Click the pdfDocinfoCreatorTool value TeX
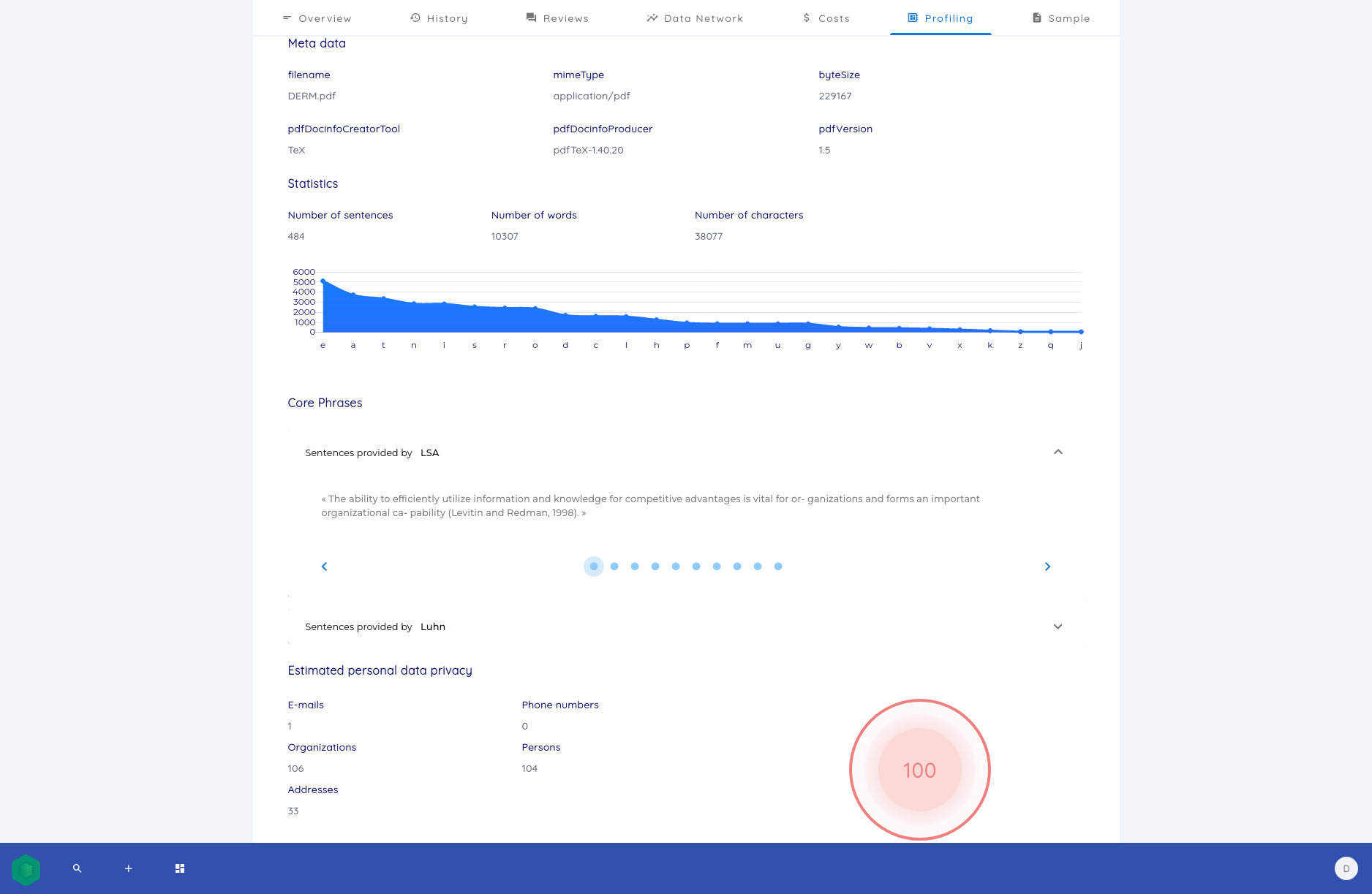The width and height of the screenshot is (1372, 894). pos(296,150)
